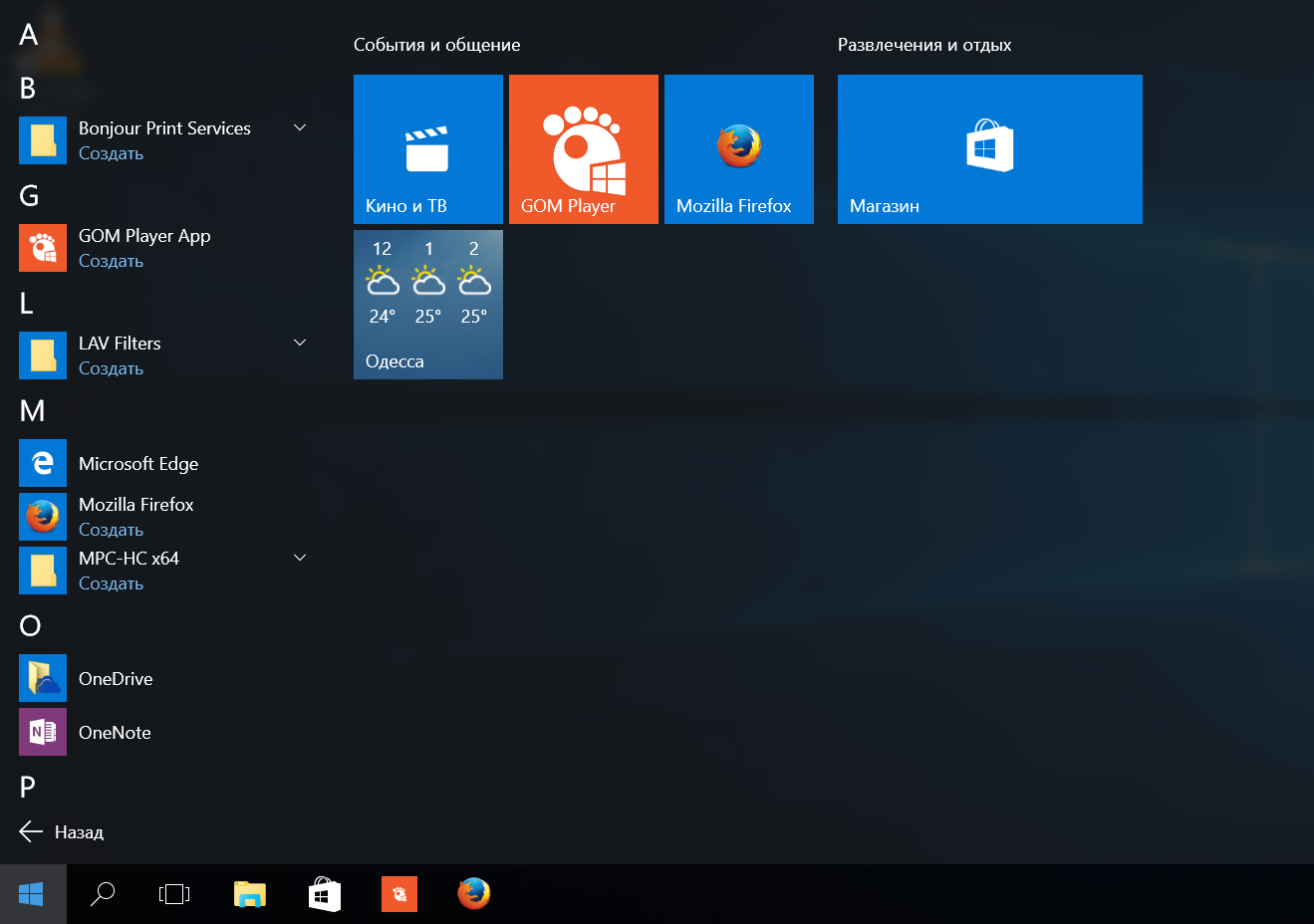The height and width of the screenshot is (924, 1314).
Task: Expand the MPC-HC x64 chevron
Action: pos(300,558)
